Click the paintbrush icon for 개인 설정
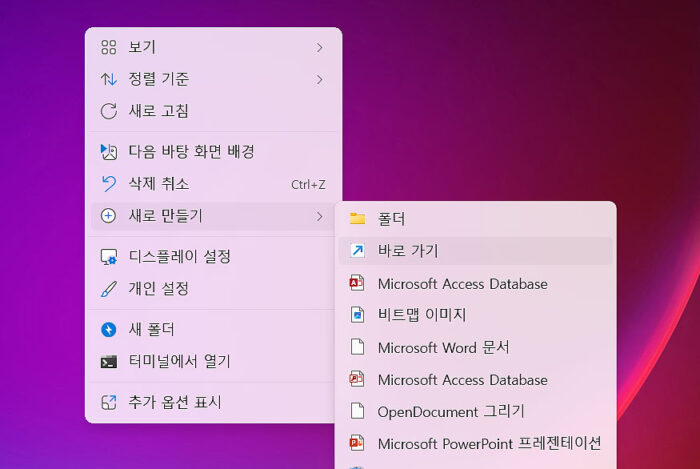This screenshot has width=700, height=469. pos(108,289)
